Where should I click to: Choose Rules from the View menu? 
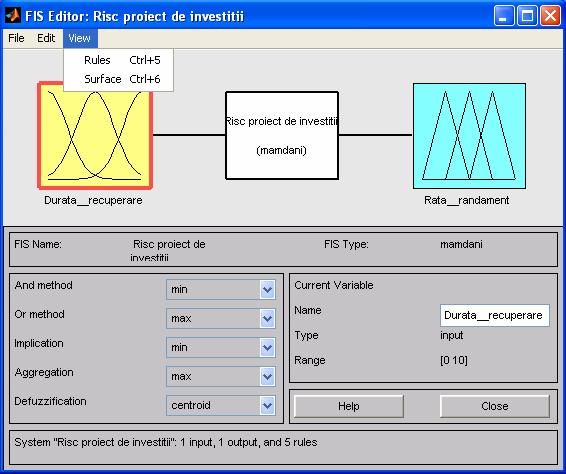coord(118,60)
